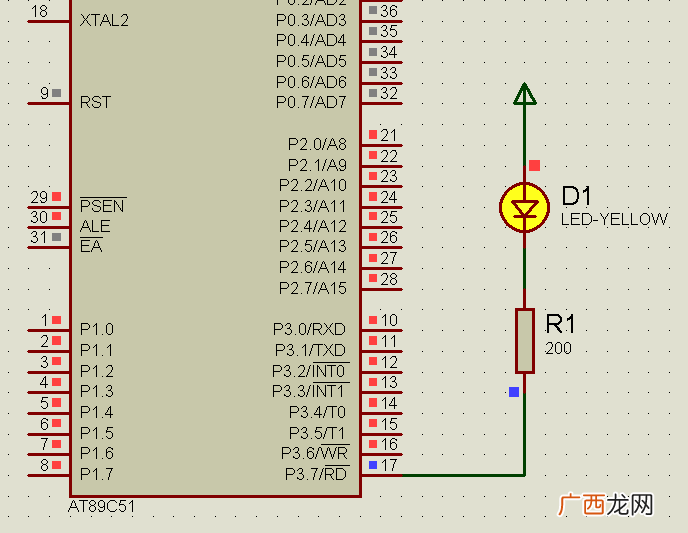
Task: Click the P2.3/A11 pin label
Action: (313, 206)
